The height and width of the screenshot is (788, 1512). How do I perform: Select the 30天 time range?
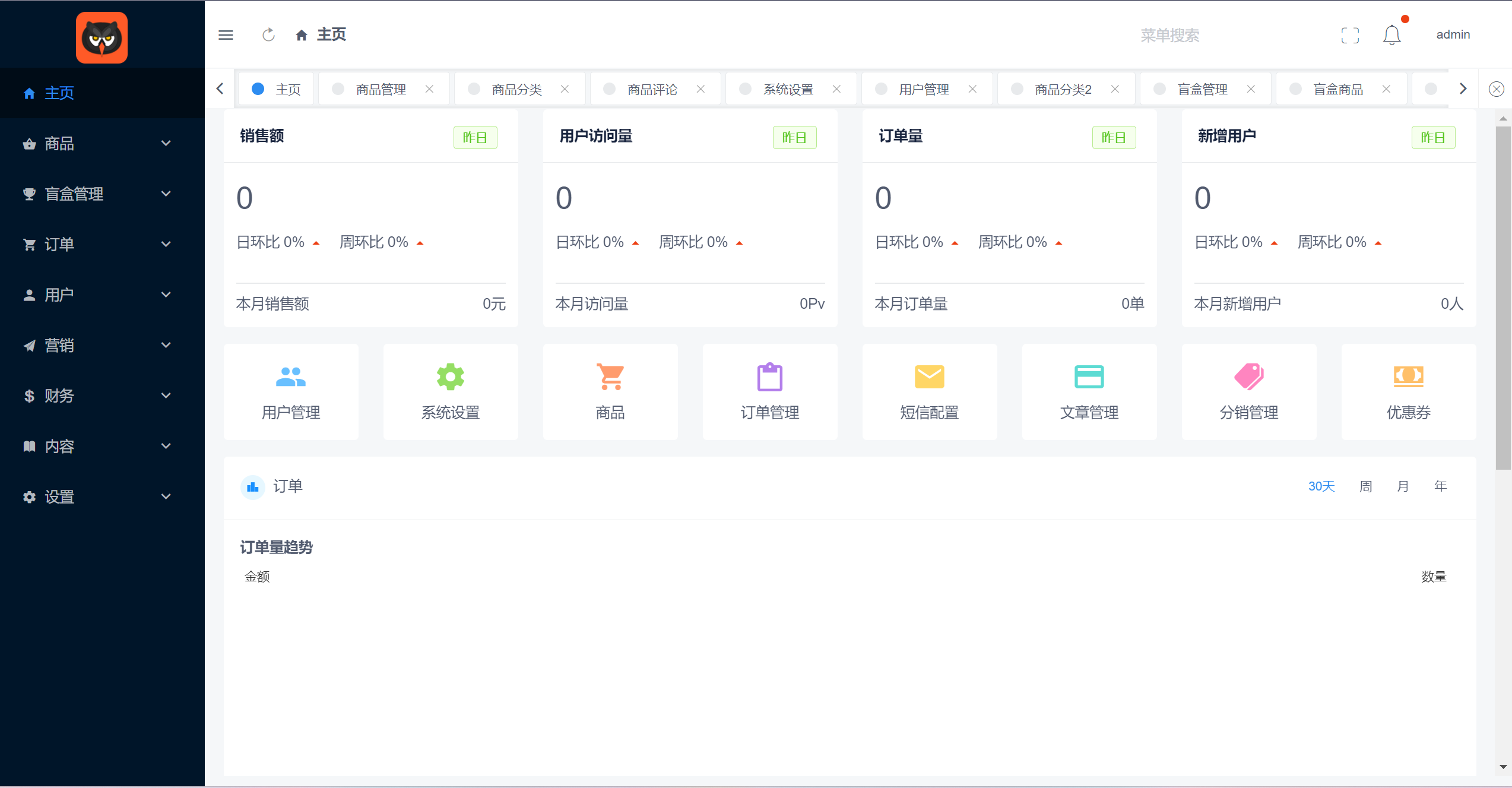[x=1321, y=486]
